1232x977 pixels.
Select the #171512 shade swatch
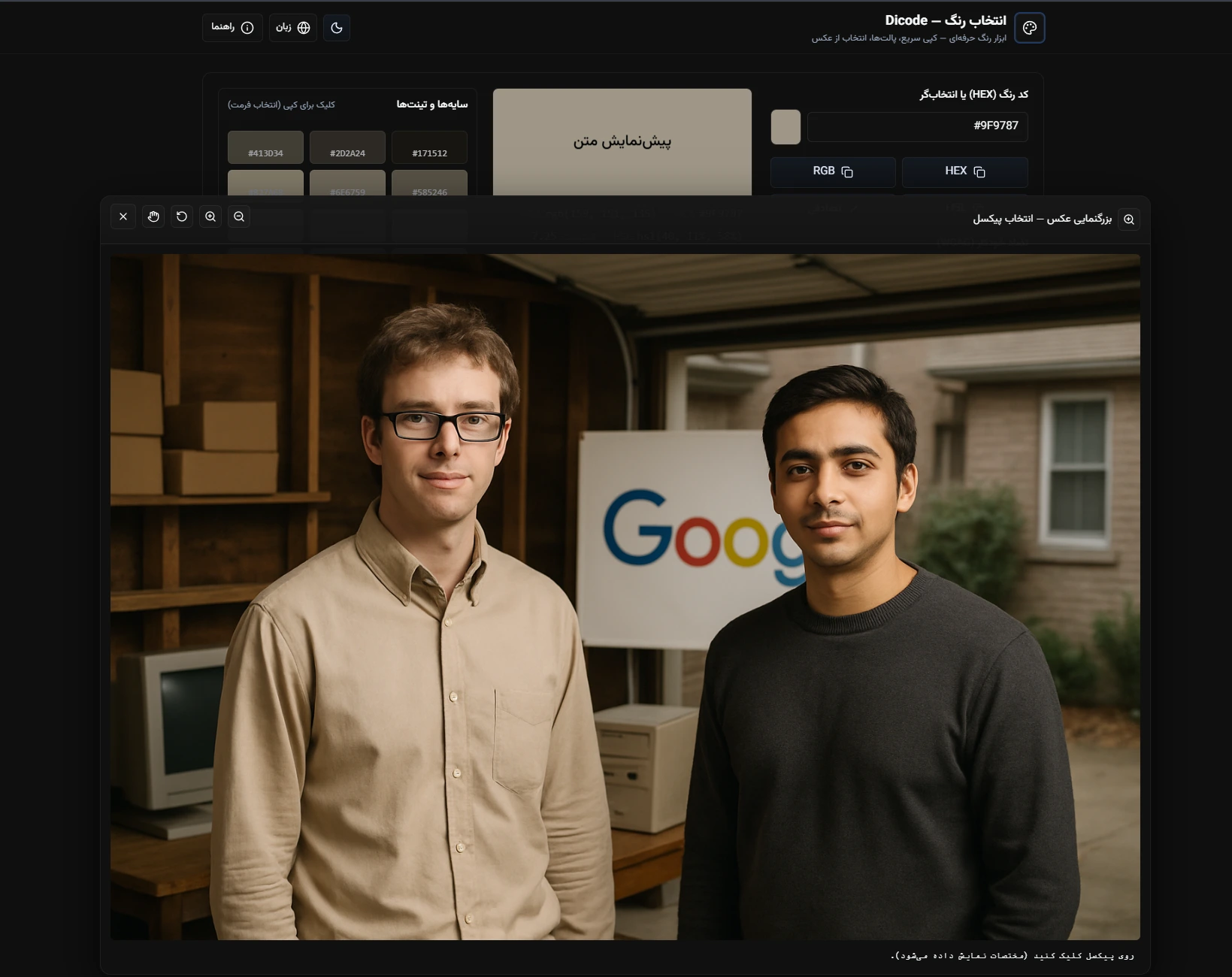tap(429, 147)
